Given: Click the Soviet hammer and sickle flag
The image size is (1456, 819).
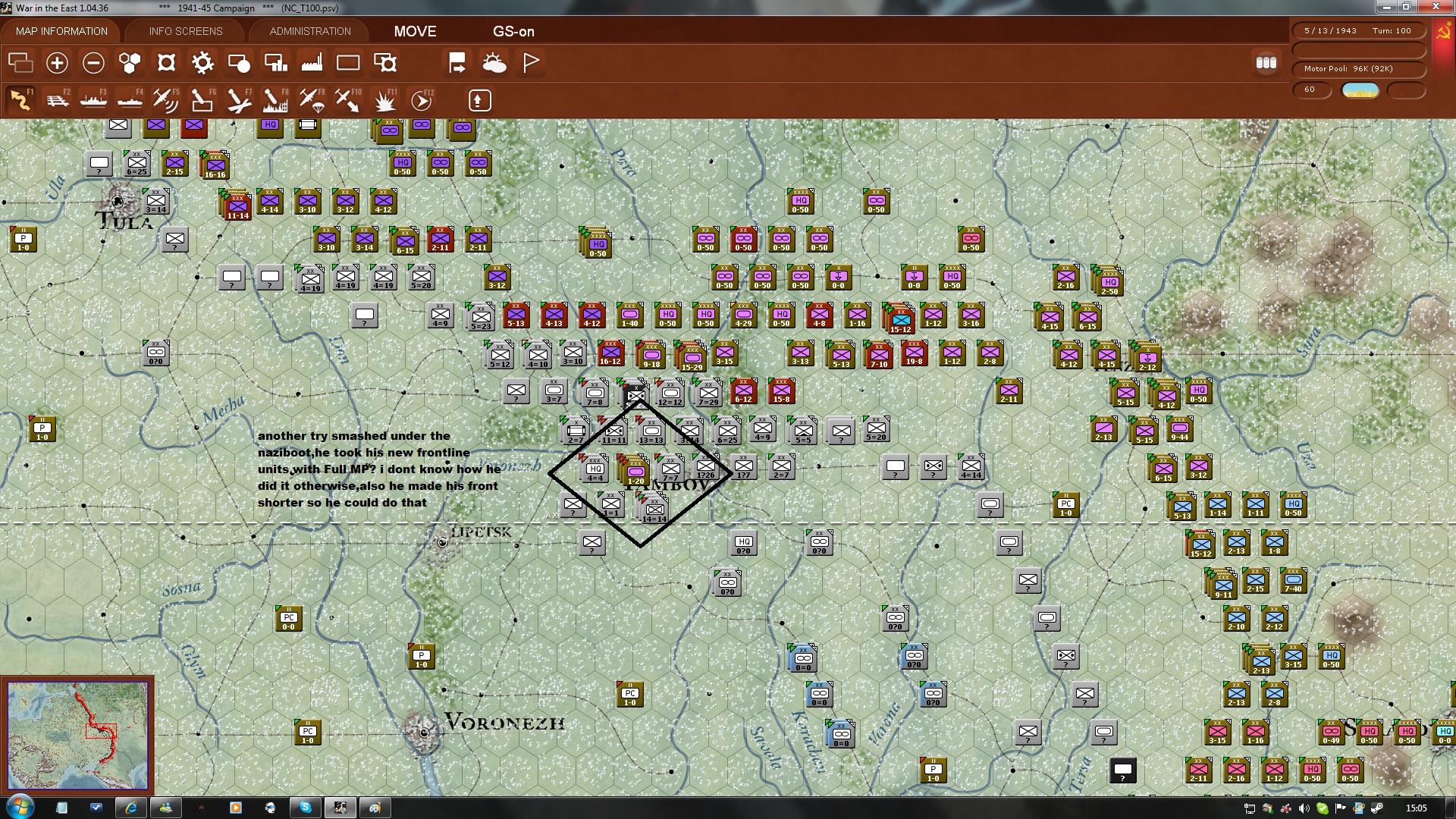Looking at the screenshot, I should (x=1443, y=32).
